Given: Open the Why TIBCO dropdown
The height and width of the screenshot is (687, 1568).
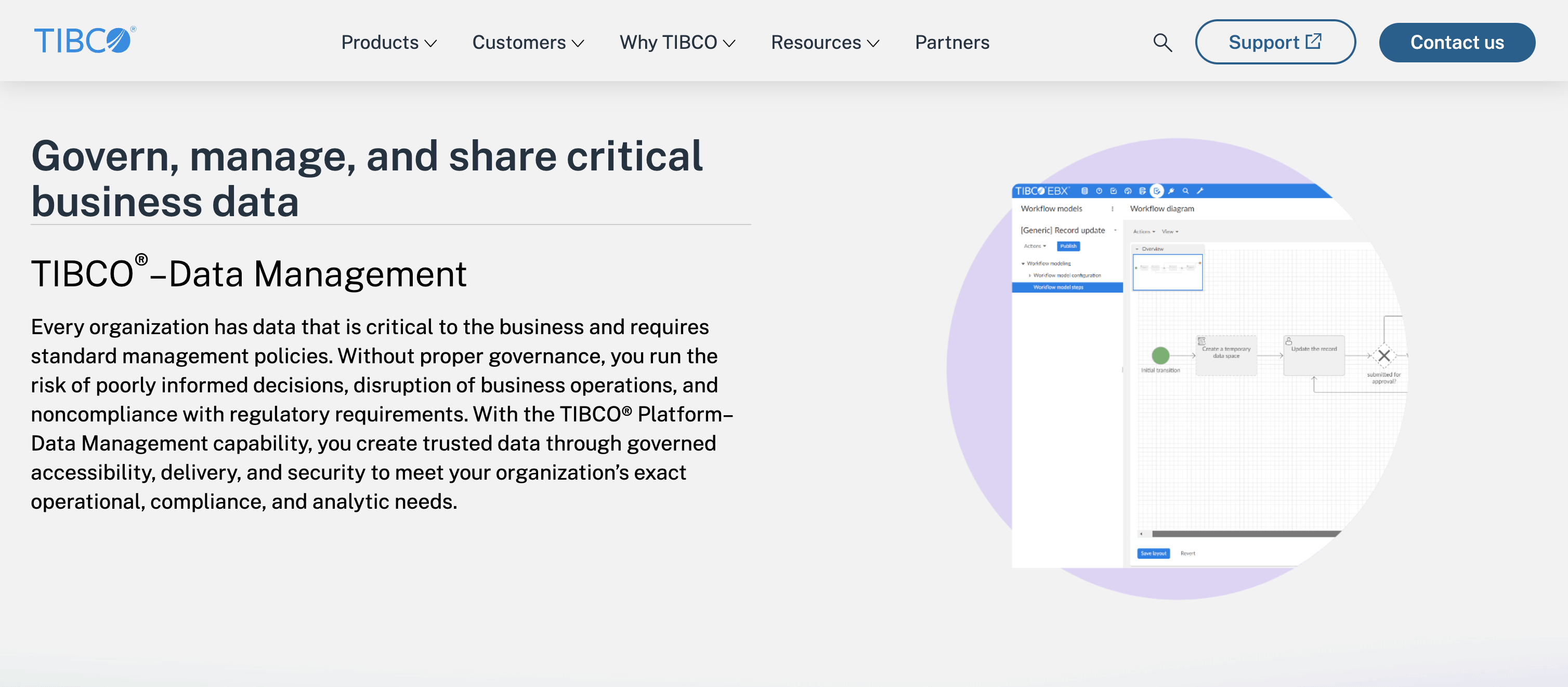Looking at the screenshot, I should coord(677,43).
